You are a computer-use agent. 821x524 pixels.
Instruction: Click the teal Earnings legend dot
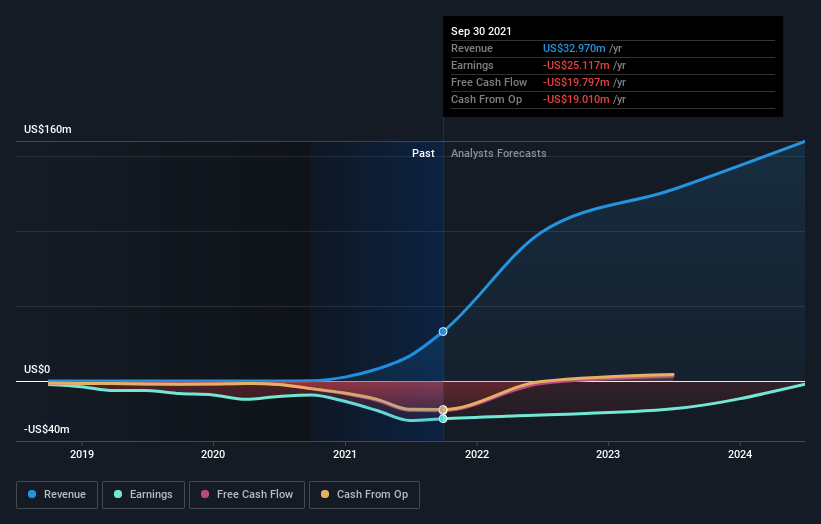pyautogui.click(x=118, y=494)
